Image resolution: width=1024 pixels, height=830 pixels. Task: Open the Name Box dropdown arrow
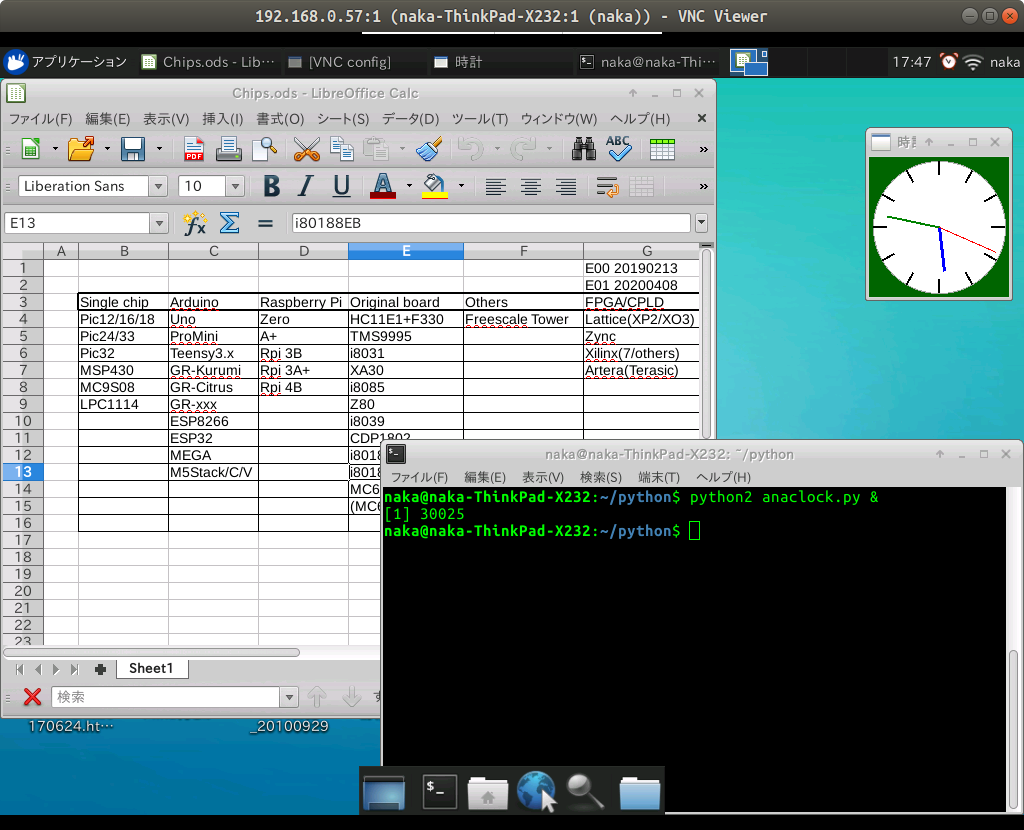[x=159, y=223]
